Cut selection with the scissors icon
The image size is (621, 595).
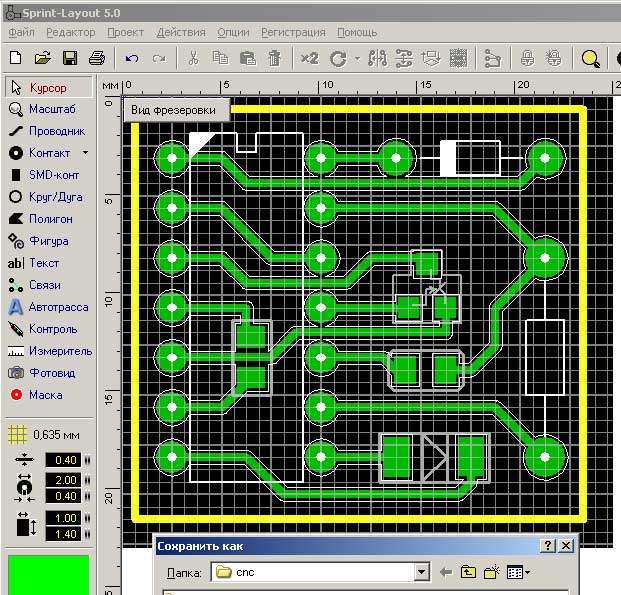193,58
